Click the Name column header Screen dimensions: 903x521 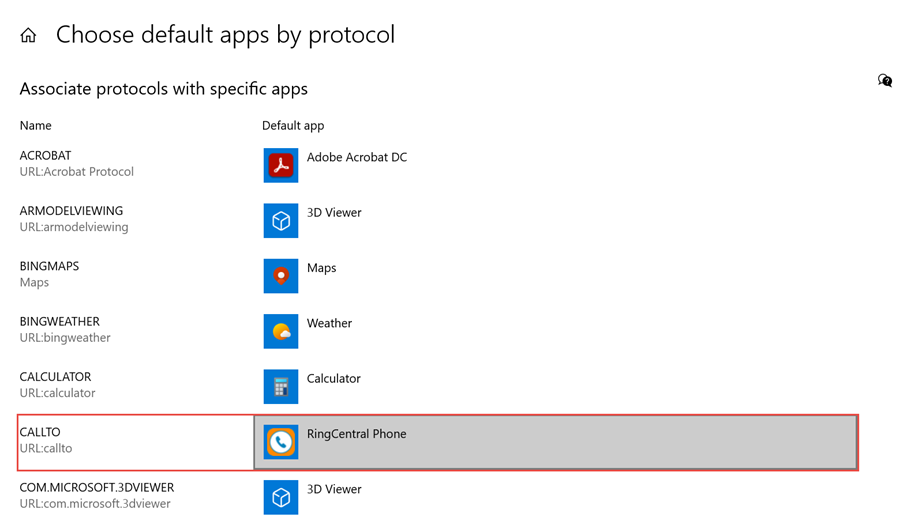[36, 126]
